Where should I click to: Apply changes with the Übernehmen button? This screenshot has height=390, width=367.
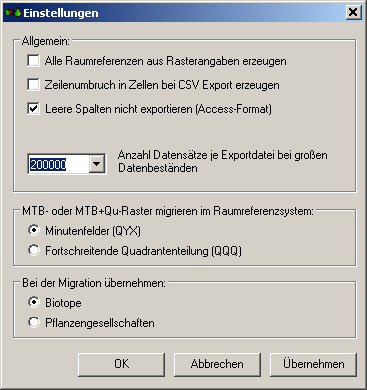tap(313, 364)
